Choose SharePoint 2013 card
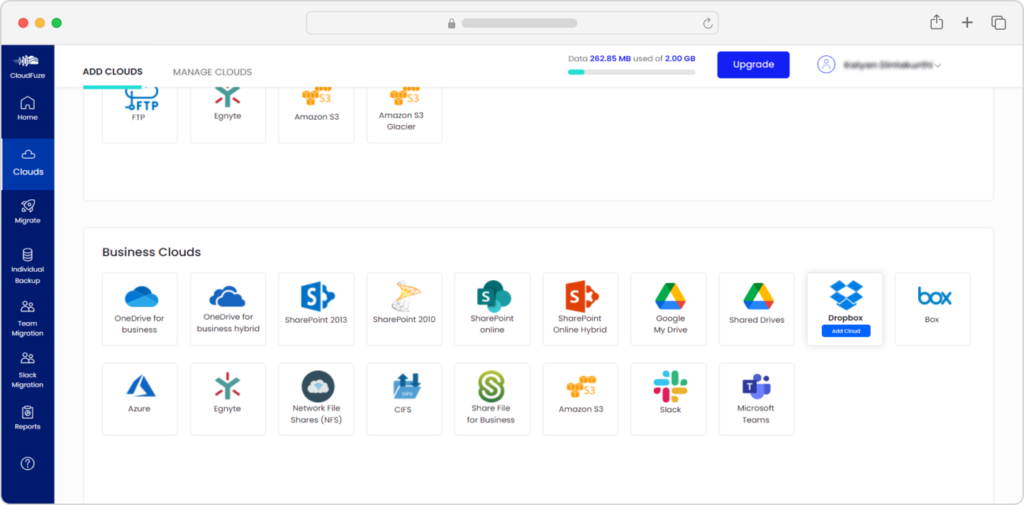This screenshot has height=505, width=1024. tap(316, 309)
